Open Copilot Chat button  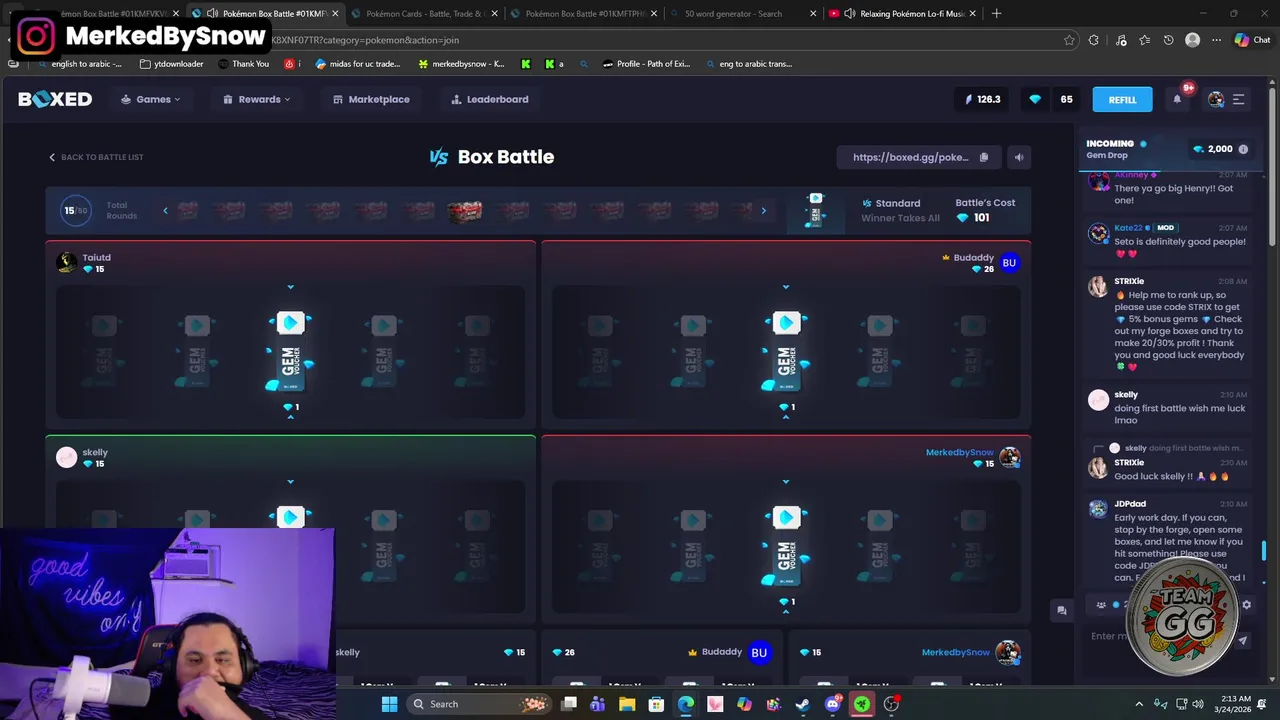pyautogui.click(x=1252, y=40)
